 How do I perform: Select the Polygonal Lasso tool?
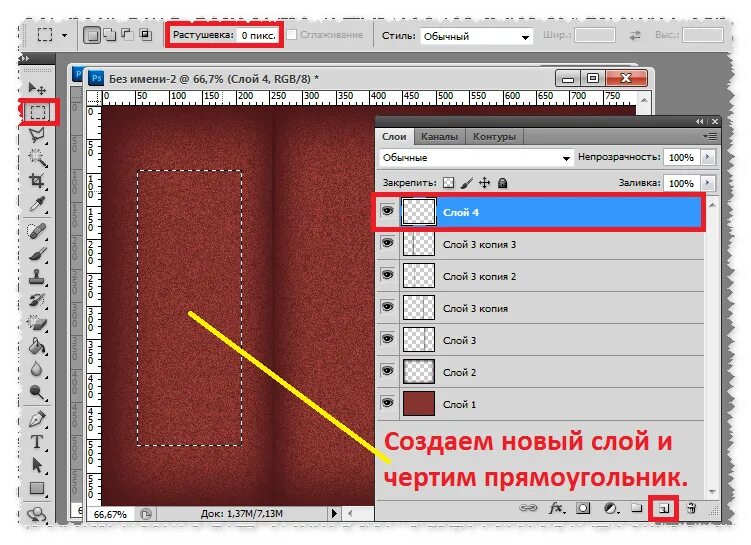37,135
